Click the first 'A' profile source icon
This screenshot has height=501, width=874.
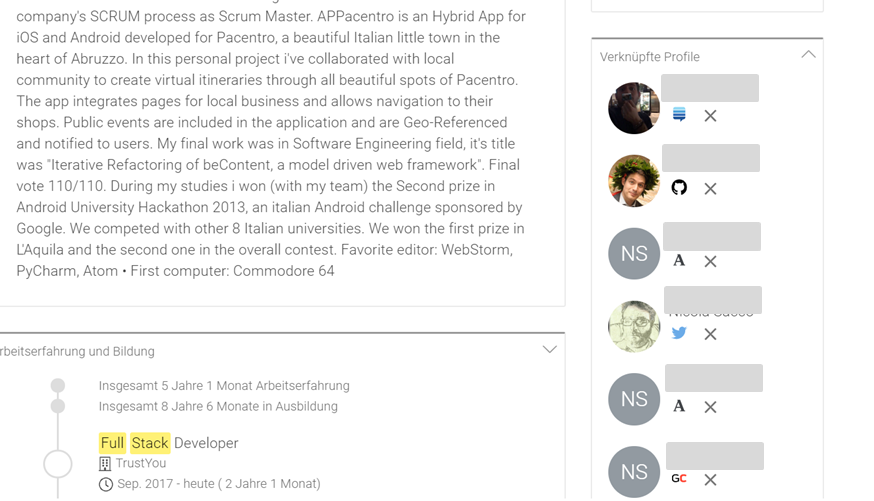coord(679,261)
